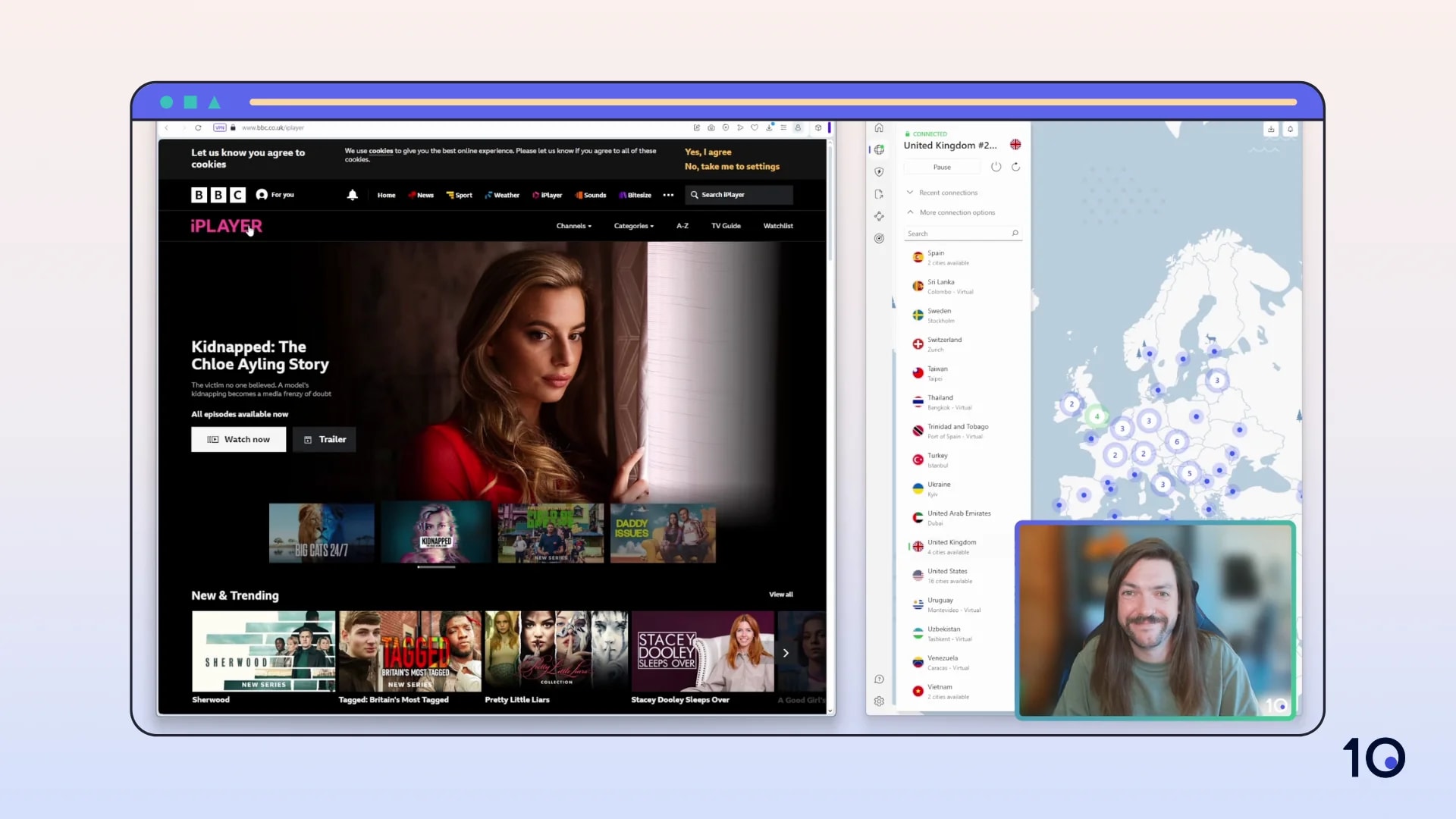Click the browser VPN badge icon
The width and height of the screenshot is (1456, 819).
pyautogui.click(x=220, y=127)
